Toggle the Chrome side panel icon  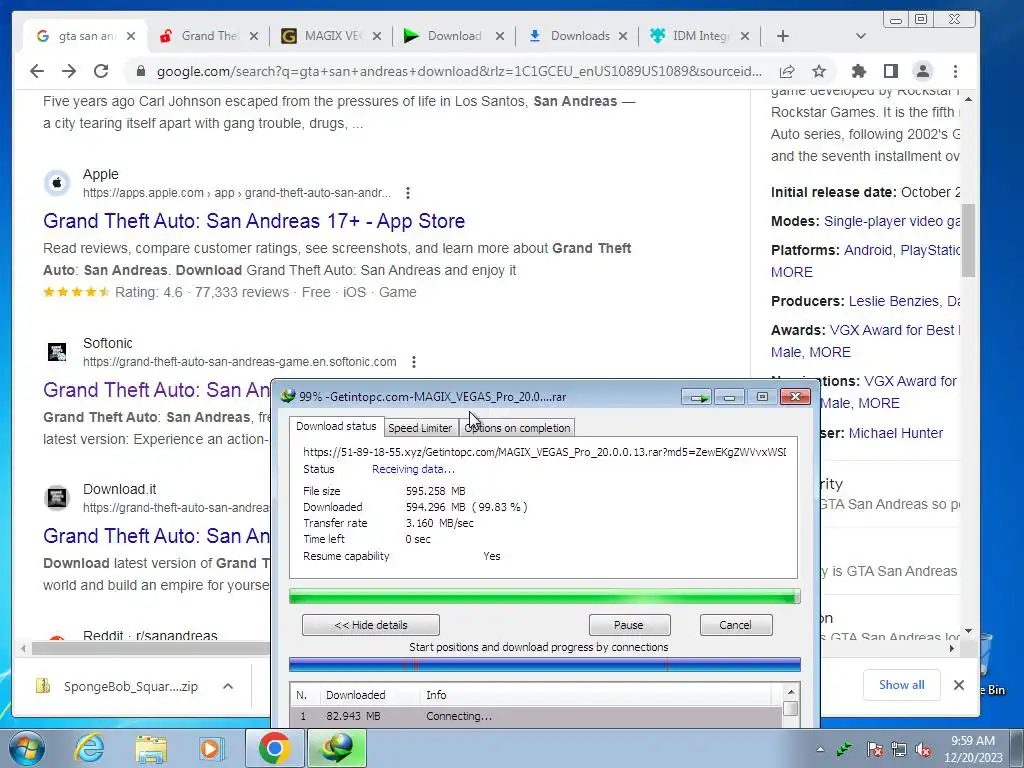coord(891,71)
